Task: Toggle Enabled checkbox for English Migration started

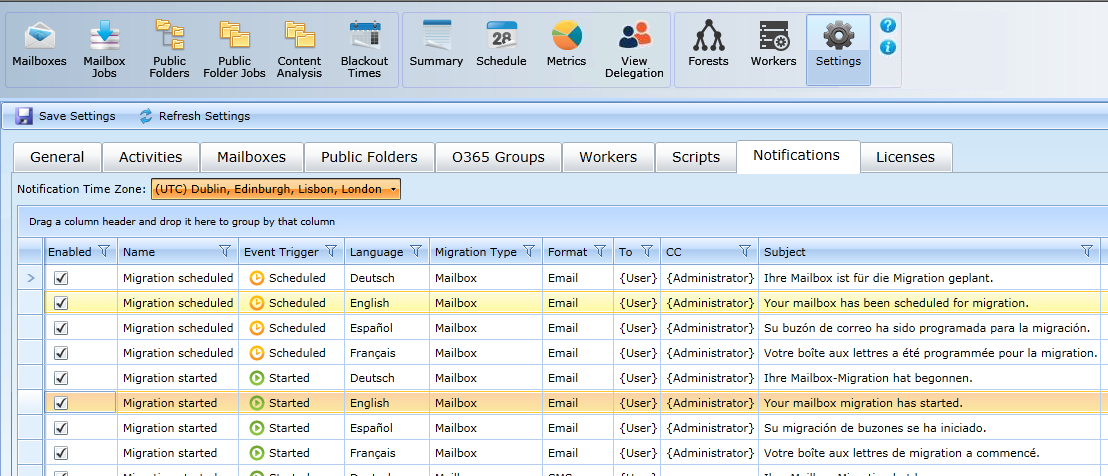Action: pos(61,403)
